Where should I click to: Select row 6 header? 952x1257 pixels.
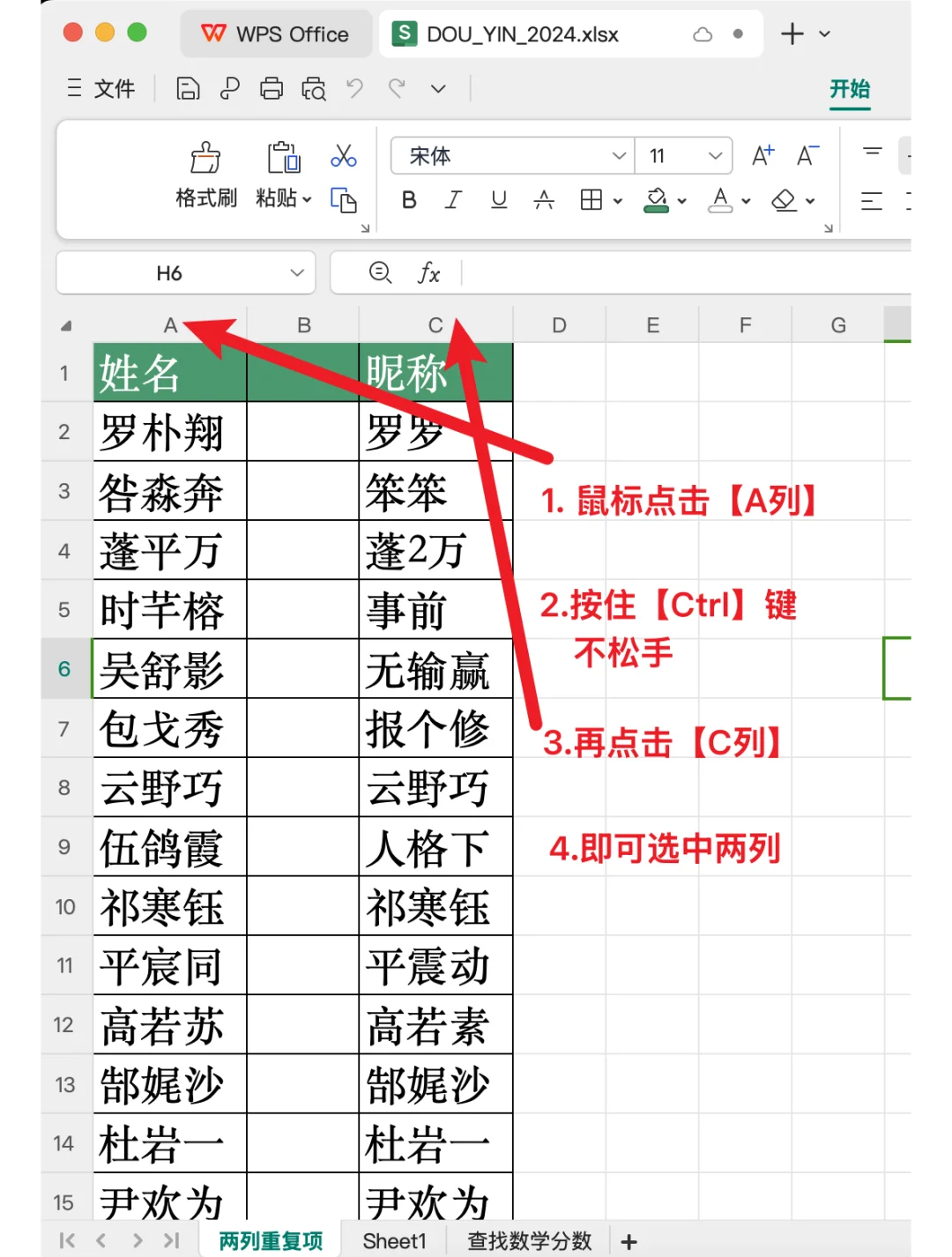click(64, 669)
